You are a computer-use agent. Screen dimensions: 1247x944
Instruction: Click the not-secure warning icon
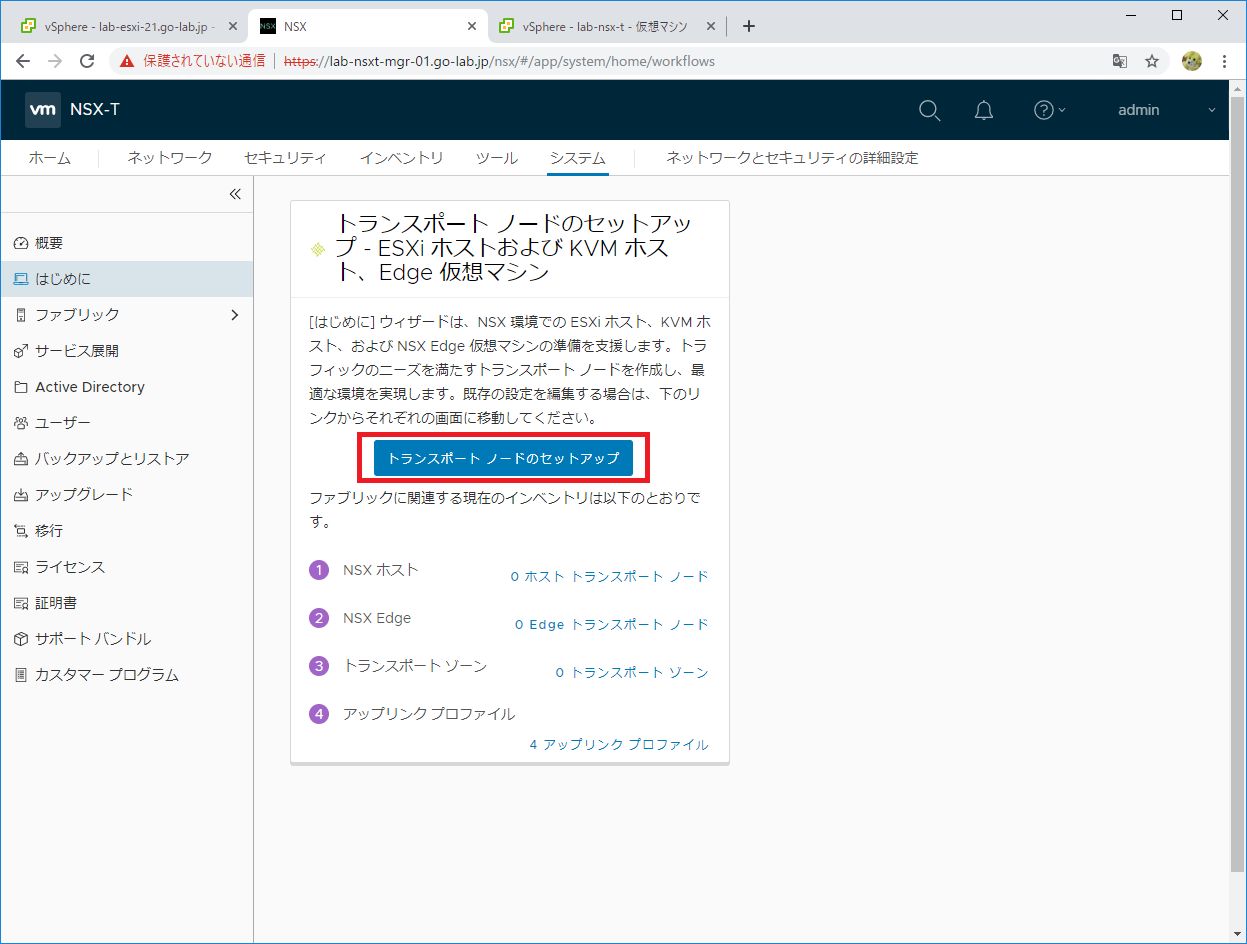pos(127,61)
